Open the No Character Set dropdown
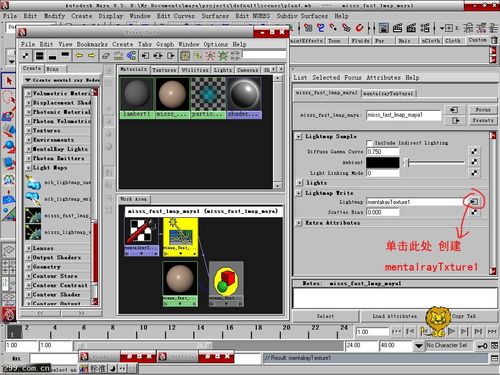Image resolution: width=500 pixels, height=375 pixels. pyautogui.click(x=419, y=346)
